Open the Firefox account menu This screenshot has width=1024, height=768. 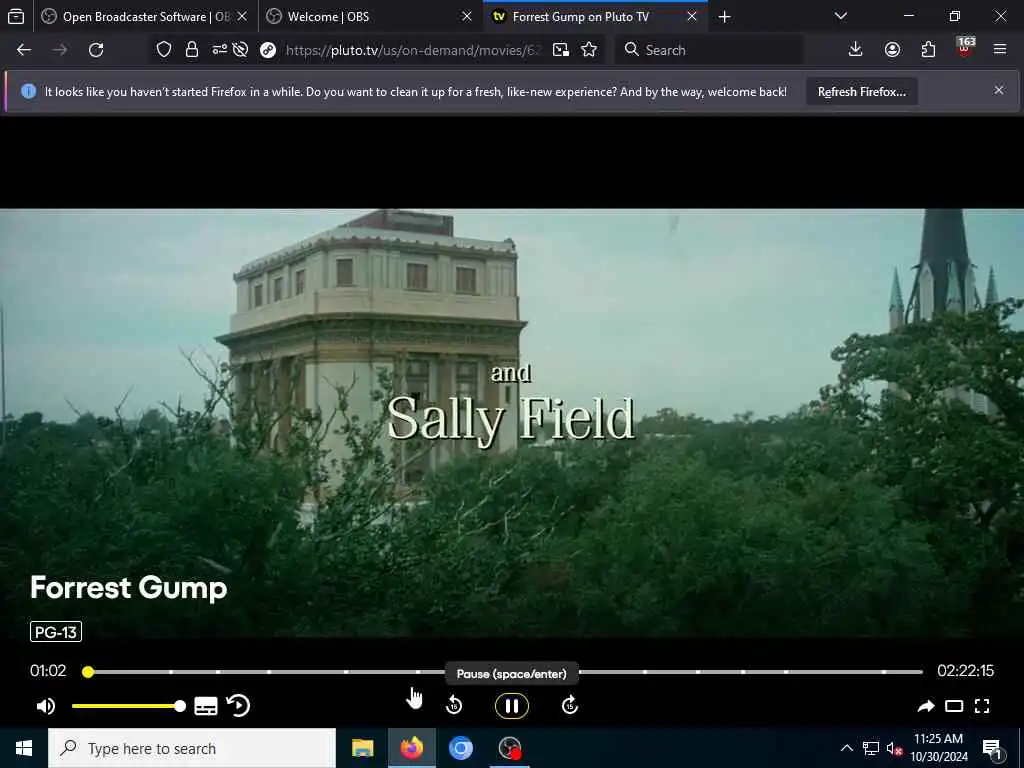pyautogui.click(x=892, y=49)
